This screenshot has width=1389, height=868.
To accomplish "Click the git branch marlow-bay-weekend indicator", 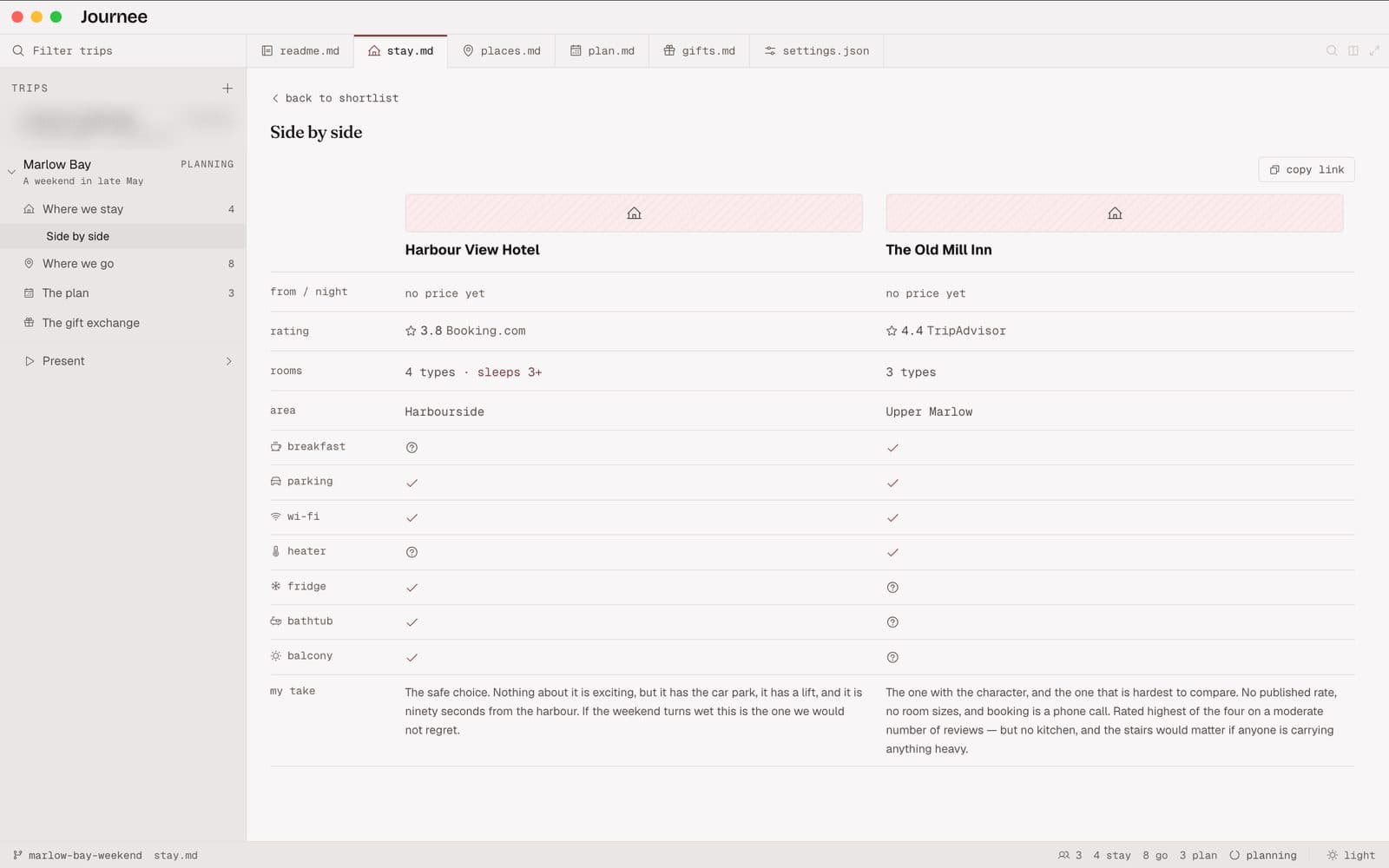I will point(77,855).
